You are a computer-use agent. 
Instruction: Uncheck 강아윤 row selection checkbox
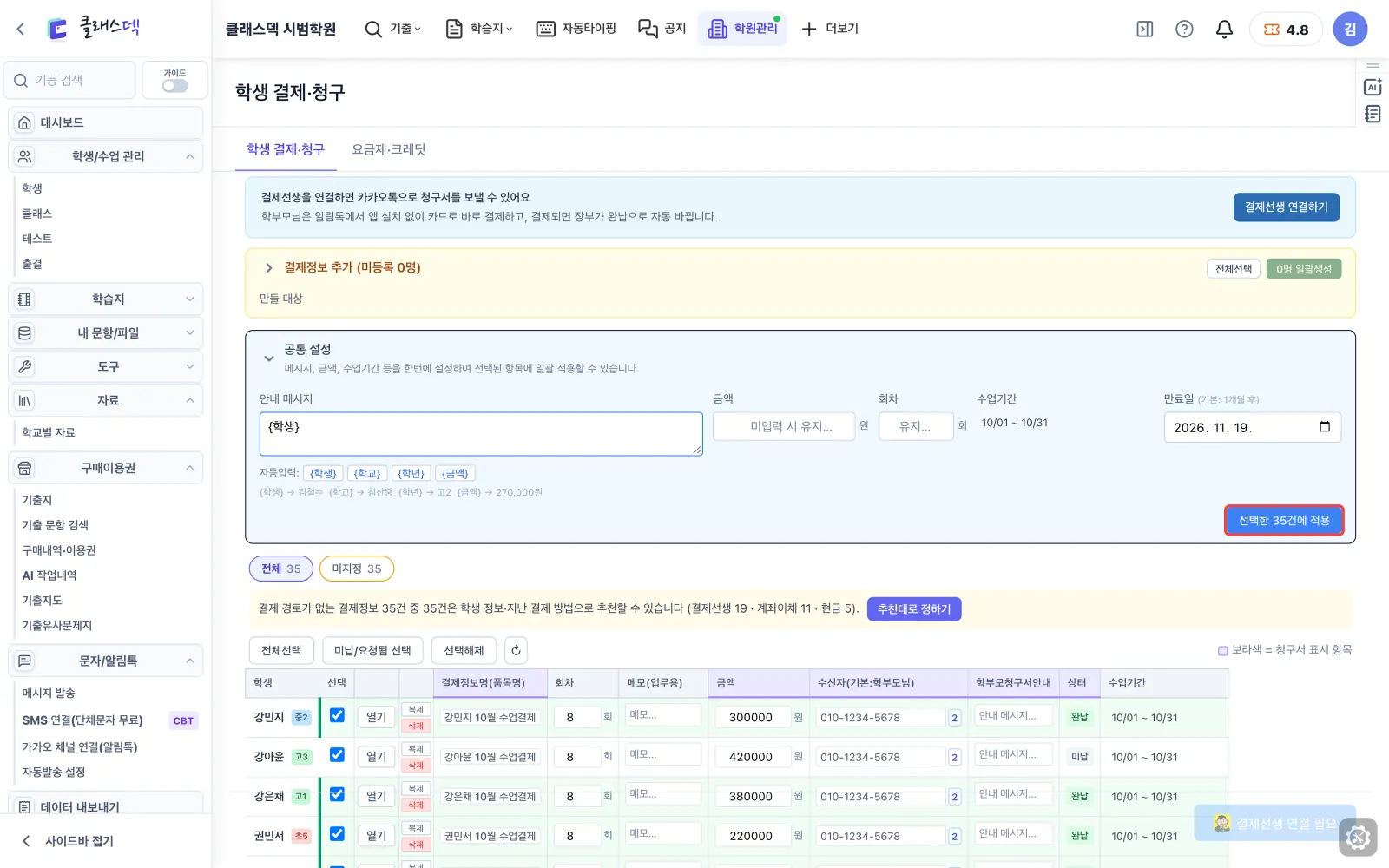[337, 755]
